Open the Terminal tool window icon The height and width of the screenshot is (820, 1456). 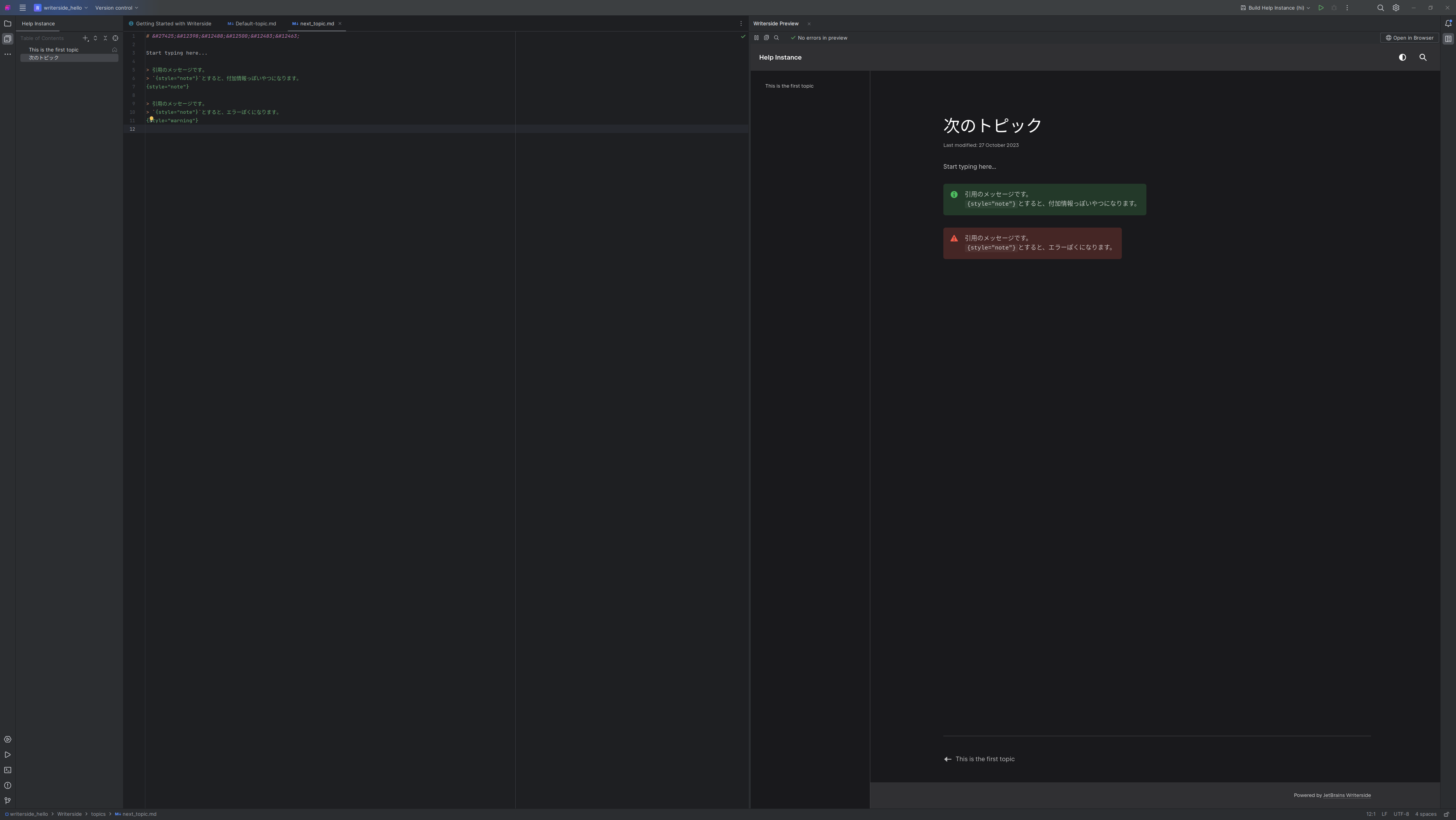tap(7, 770)
